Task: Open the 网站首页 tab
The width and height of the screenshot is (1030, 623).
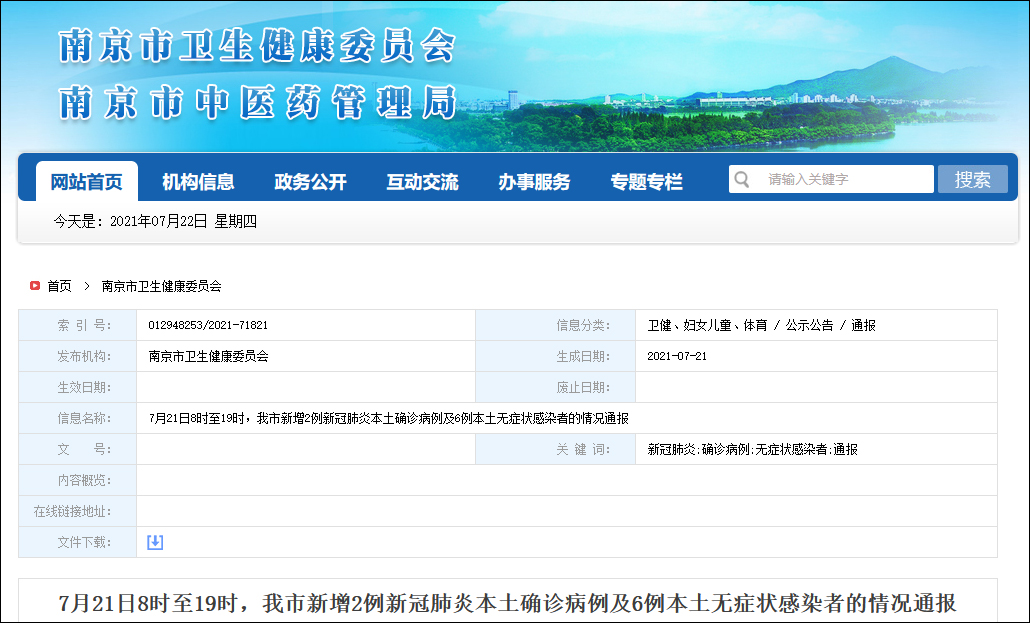Action: tap(87, 181)
